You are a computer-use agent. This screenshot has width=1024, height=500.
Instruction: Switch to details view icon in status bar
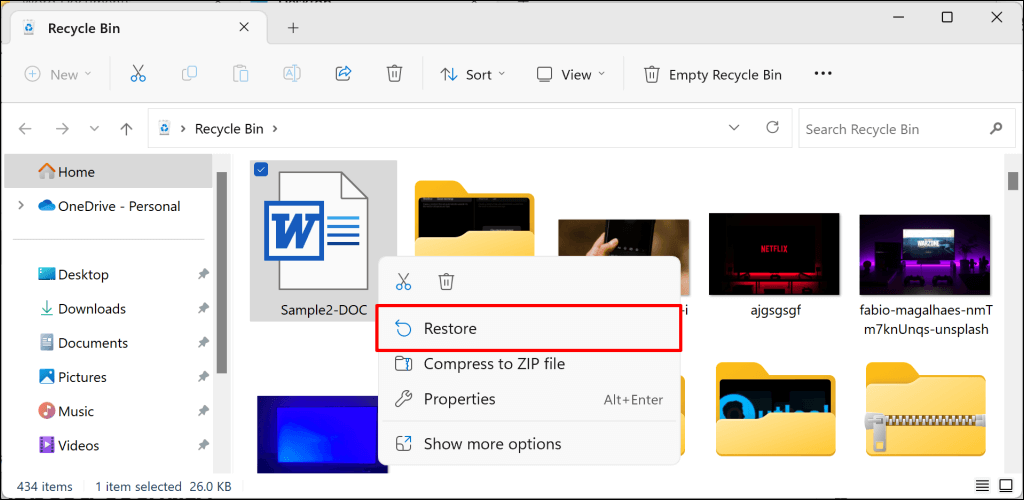pyautogui.click(x=982, y=486)
